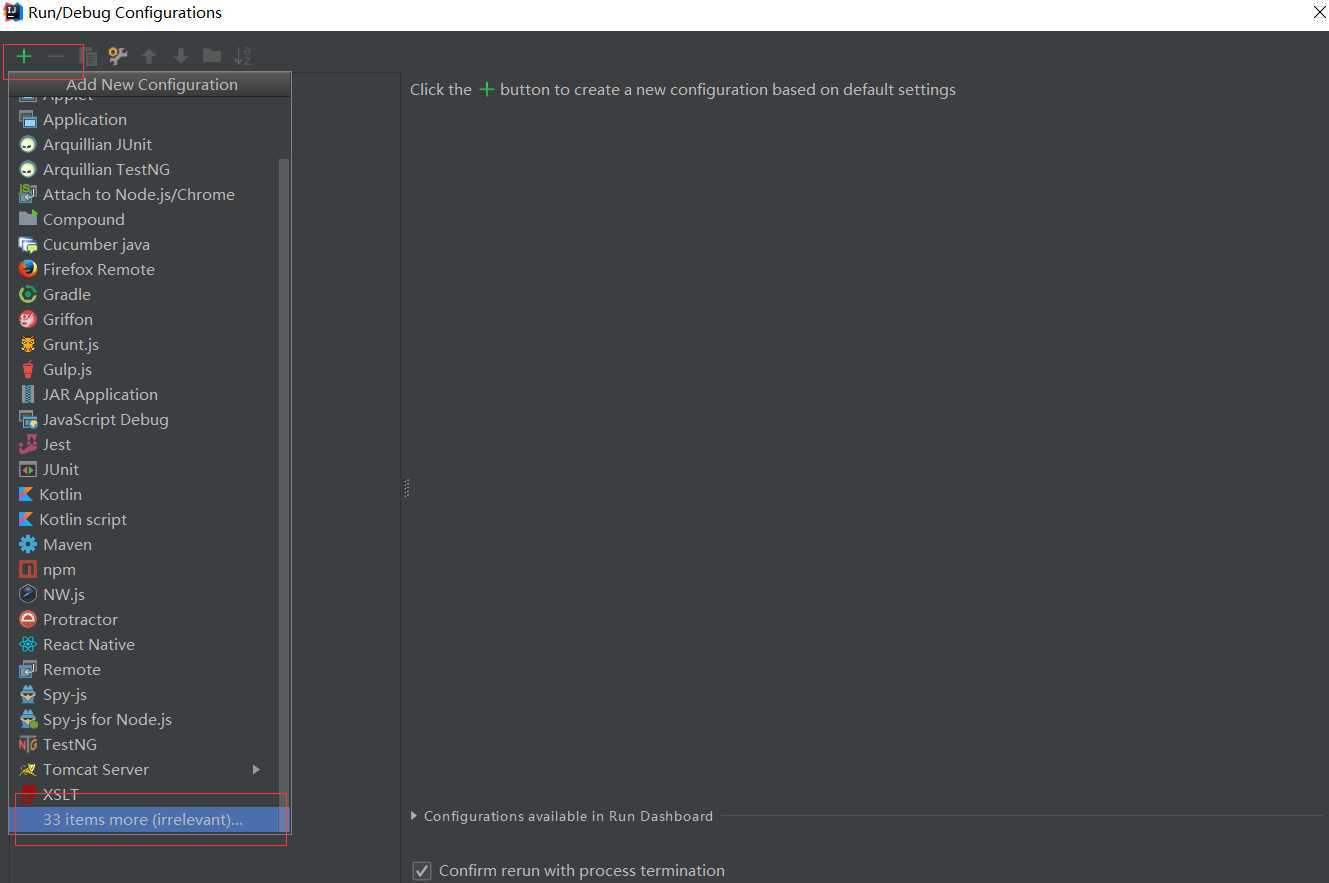The image size is (1329, 883).
Task: Click the Copy Configuration toolbar icon
Action: click(88, 56)
